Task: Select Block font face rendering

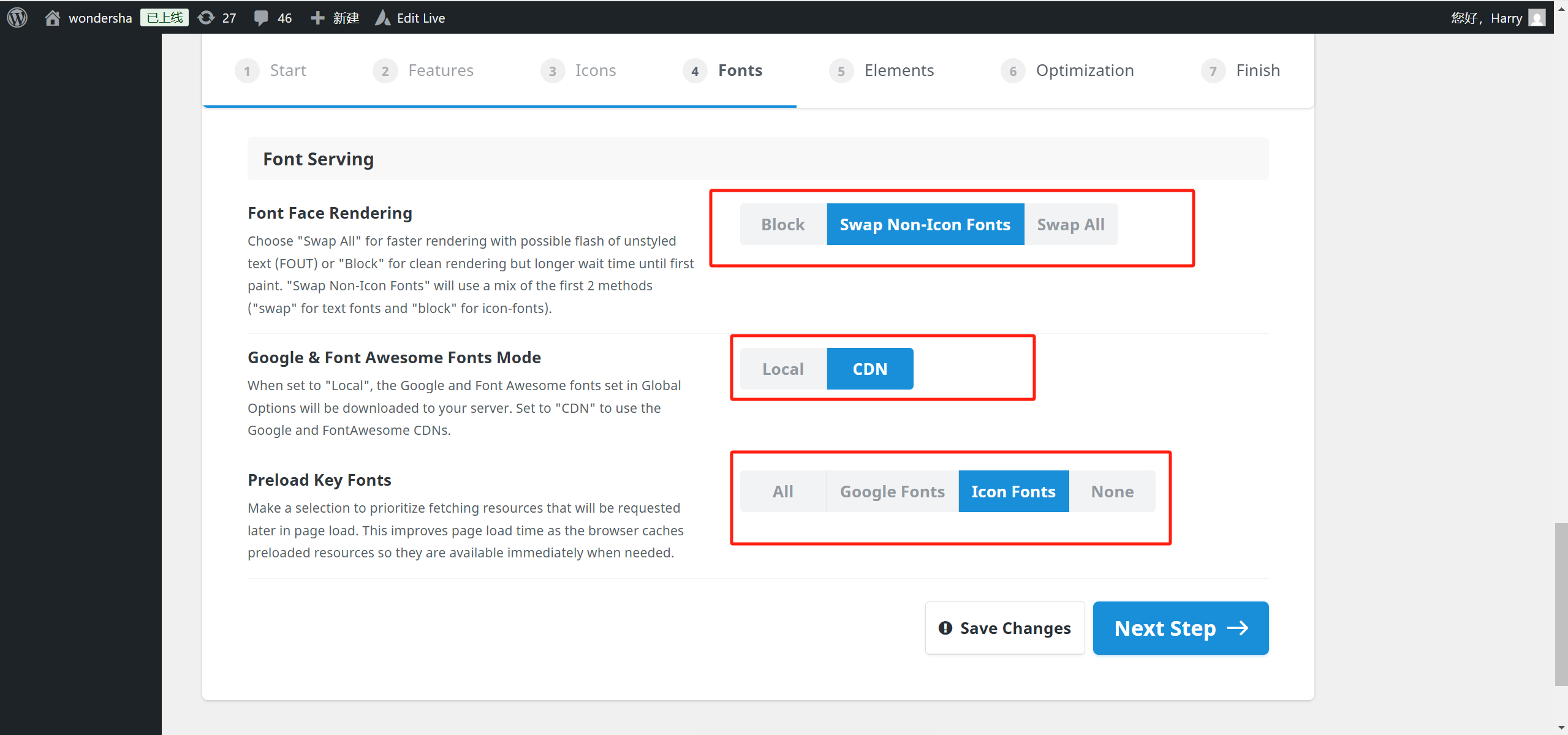Action: [x=782, y=224]
